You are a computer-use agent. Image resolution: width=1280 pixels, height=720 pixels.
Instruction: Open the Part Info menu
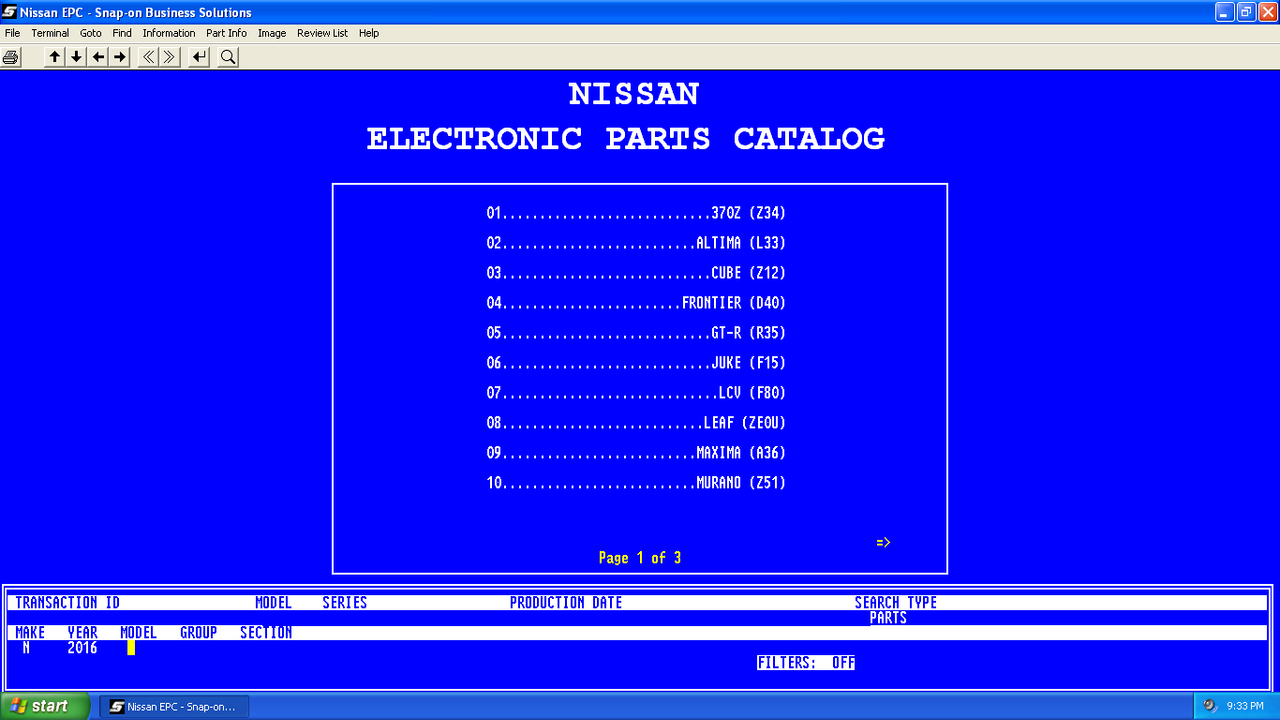pyautogui.click(x=226, y=33)
